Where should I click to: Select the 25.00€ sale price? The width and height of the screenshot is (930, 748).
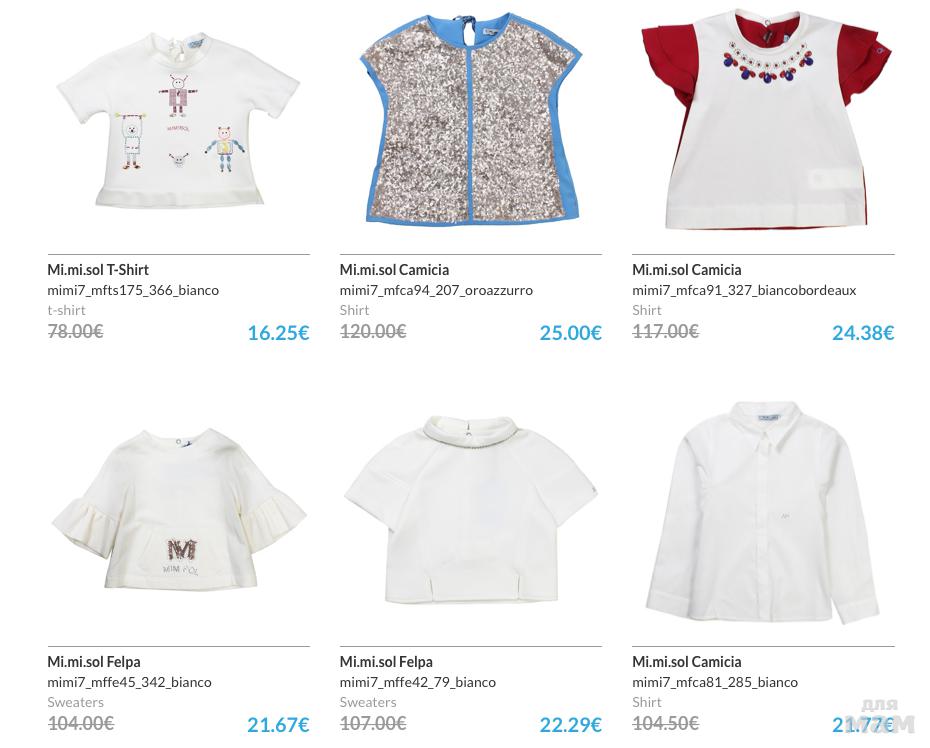click(x=571, y=333)
